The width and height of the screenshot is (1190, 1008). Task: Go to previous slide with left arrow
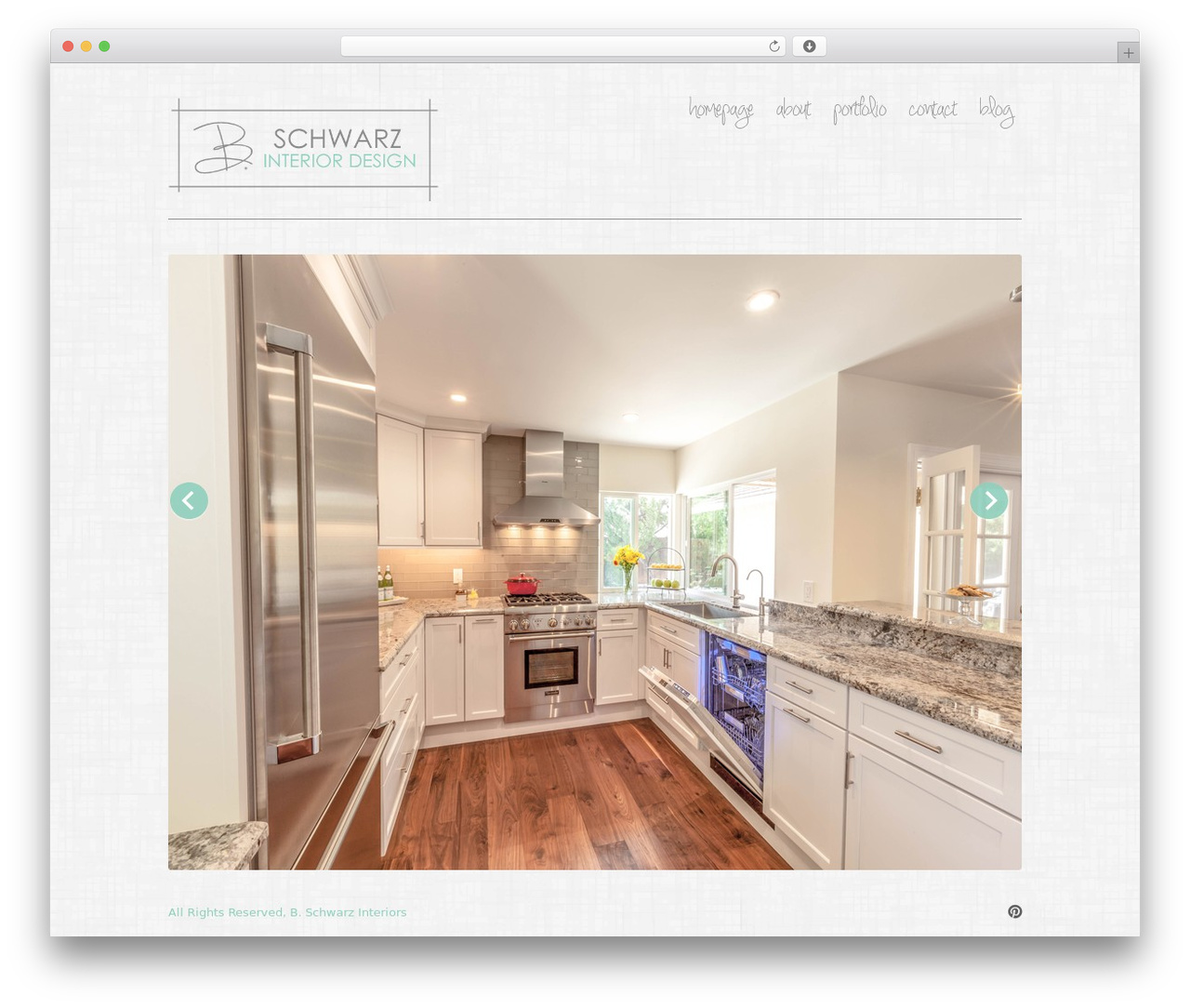pyautogui.click(x=189, y=500)
